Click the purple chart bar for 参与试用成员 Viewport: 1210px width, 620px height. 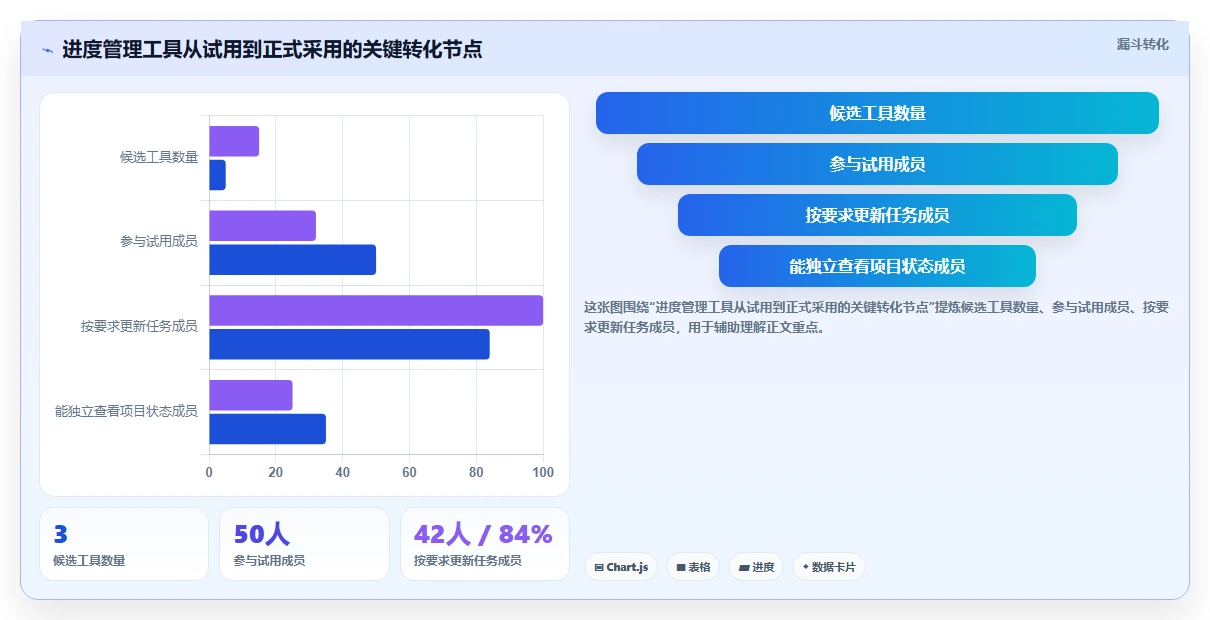262,226
